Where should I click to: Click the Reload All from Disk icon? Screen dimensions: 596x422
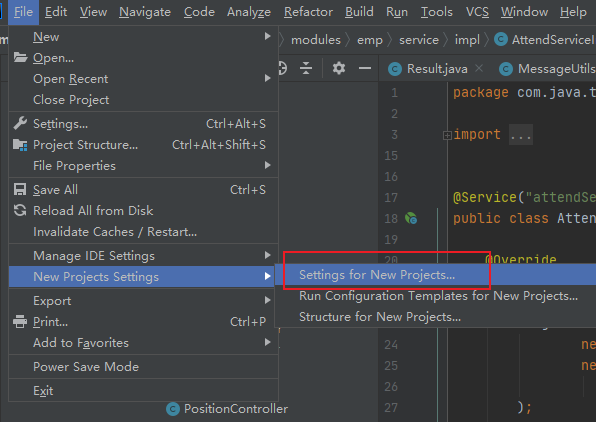[20, 210]
